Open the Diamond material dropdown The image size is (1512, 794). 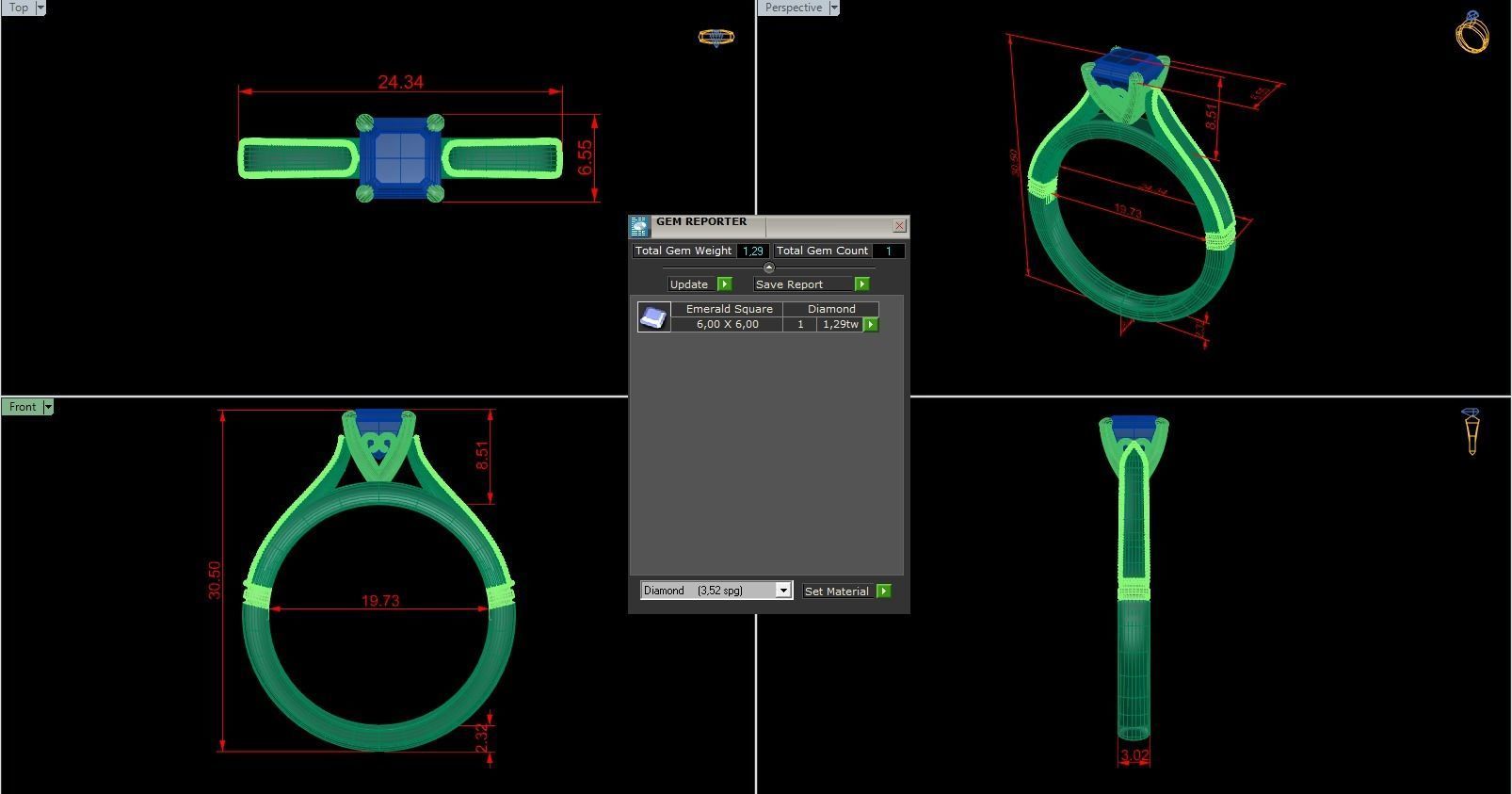coord(782,591)
